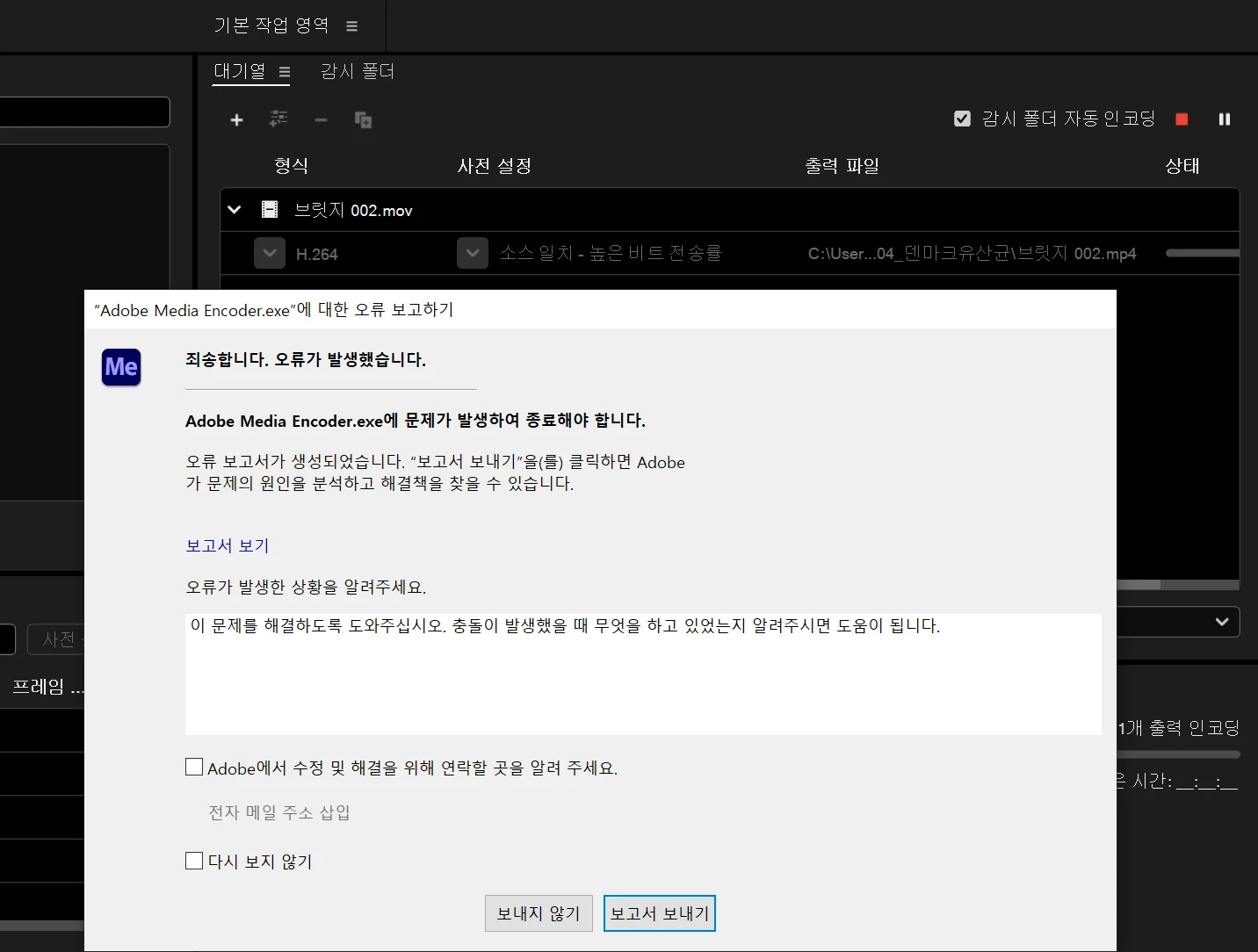Open output file path 브릿지 002.mp4
Viewport: 1258px width, 952px height.
click(972, 254)
